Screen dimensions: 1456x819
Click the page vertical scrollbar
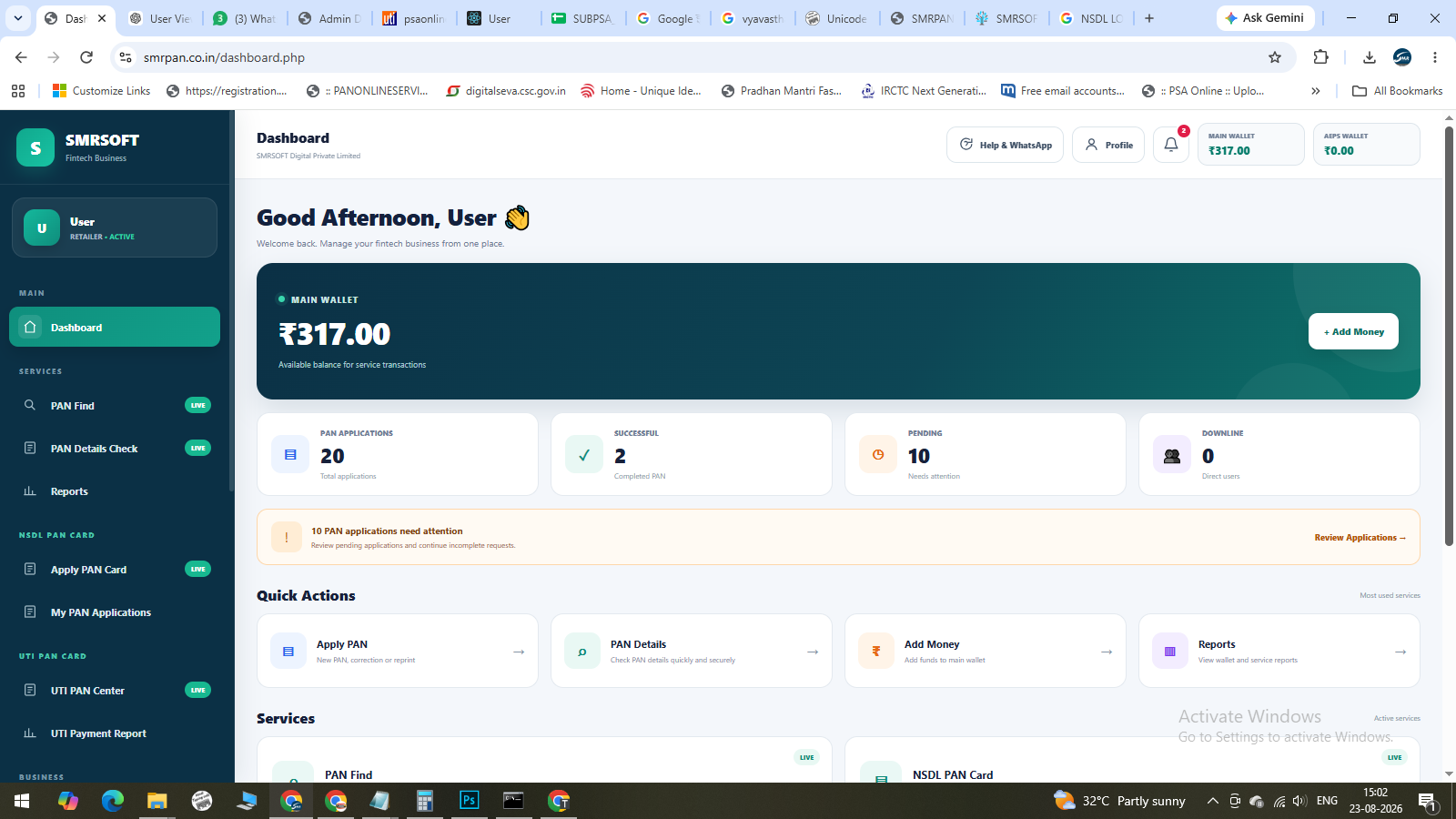pos(1449,337)
